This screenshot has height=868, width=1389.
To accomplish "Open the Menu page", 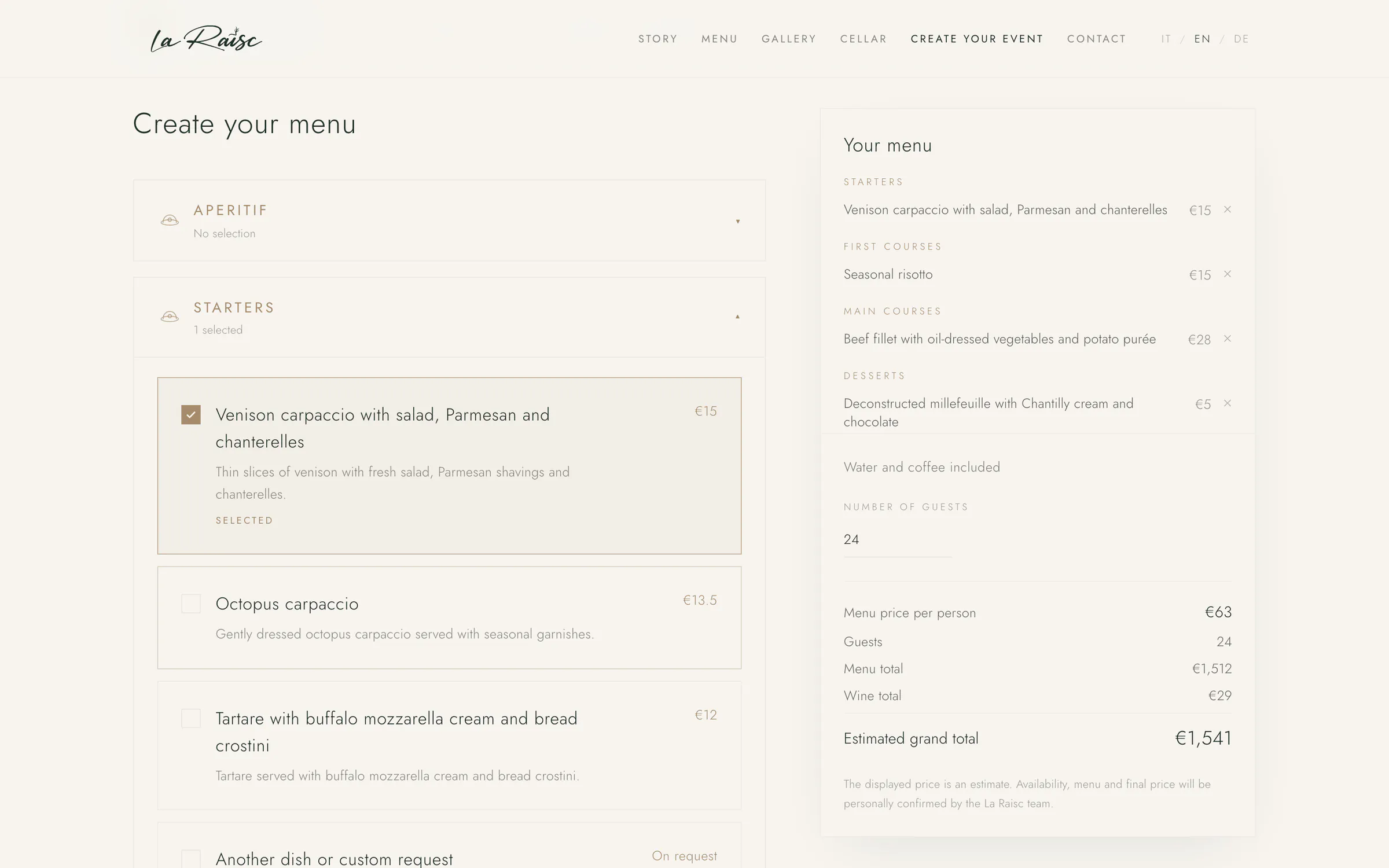I will pos(719,39).
